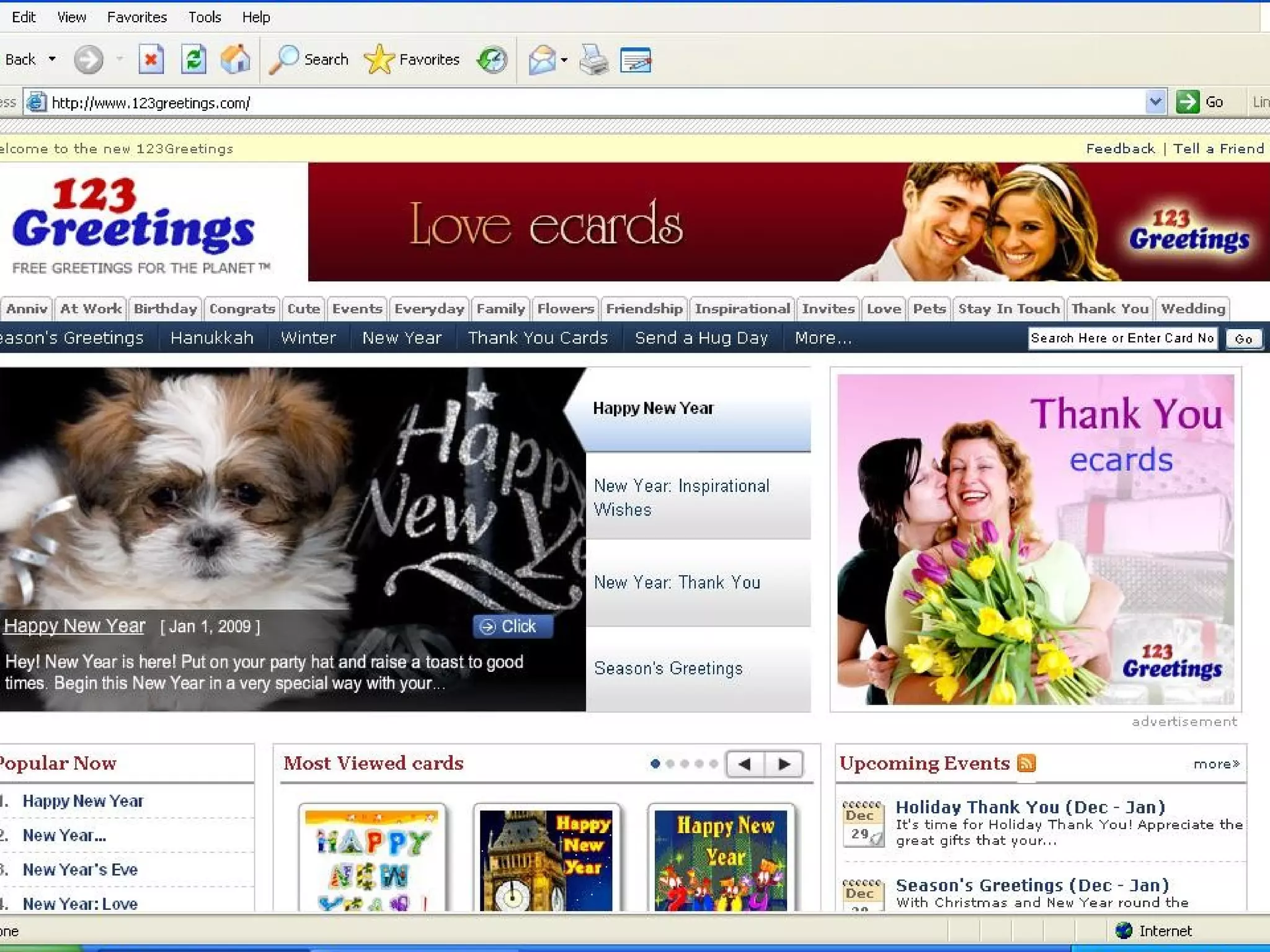Click the Print printer icon
Viewport: 1270px width, 952px height.
(x=593, y=60)
